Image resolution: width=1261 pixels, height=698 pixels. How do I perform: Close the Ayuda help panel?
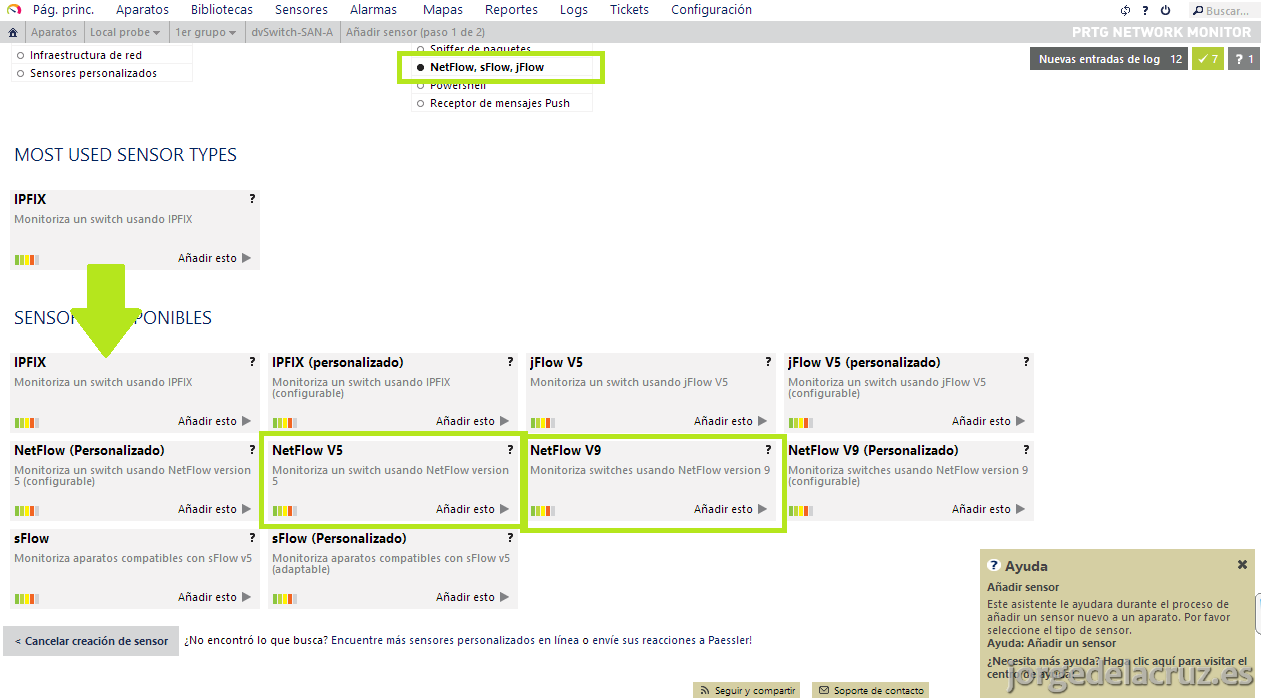coord(1242,565)
